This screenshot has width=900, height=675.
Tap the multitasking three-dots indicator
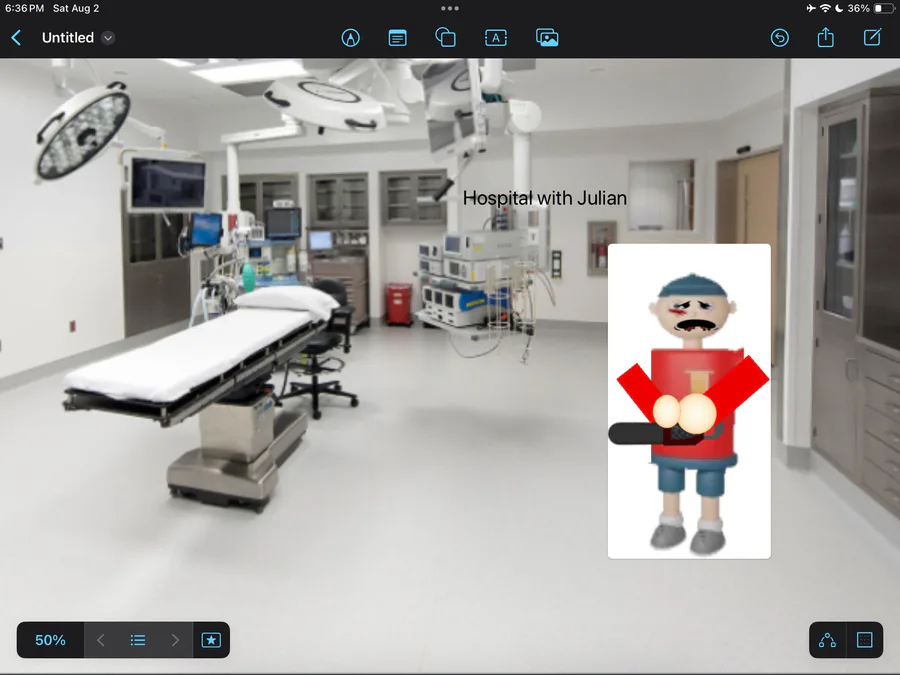450,9
